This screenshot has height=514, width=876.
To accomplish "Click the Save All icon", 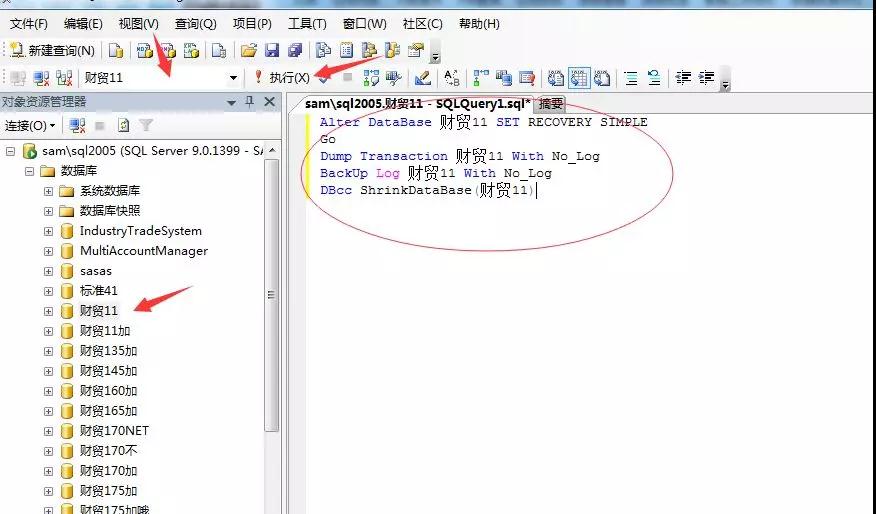I will (x=294, y=51).
